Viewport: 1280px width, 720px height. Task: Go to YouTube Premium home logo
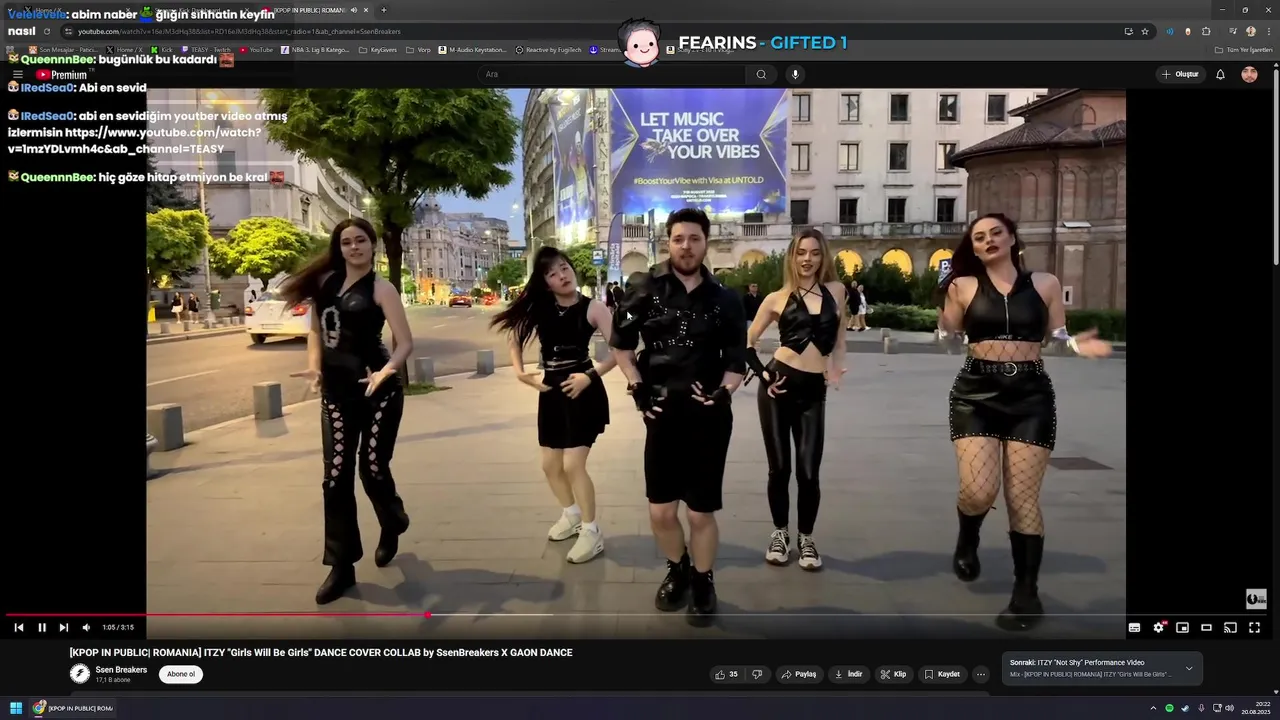tap(62, 75)
